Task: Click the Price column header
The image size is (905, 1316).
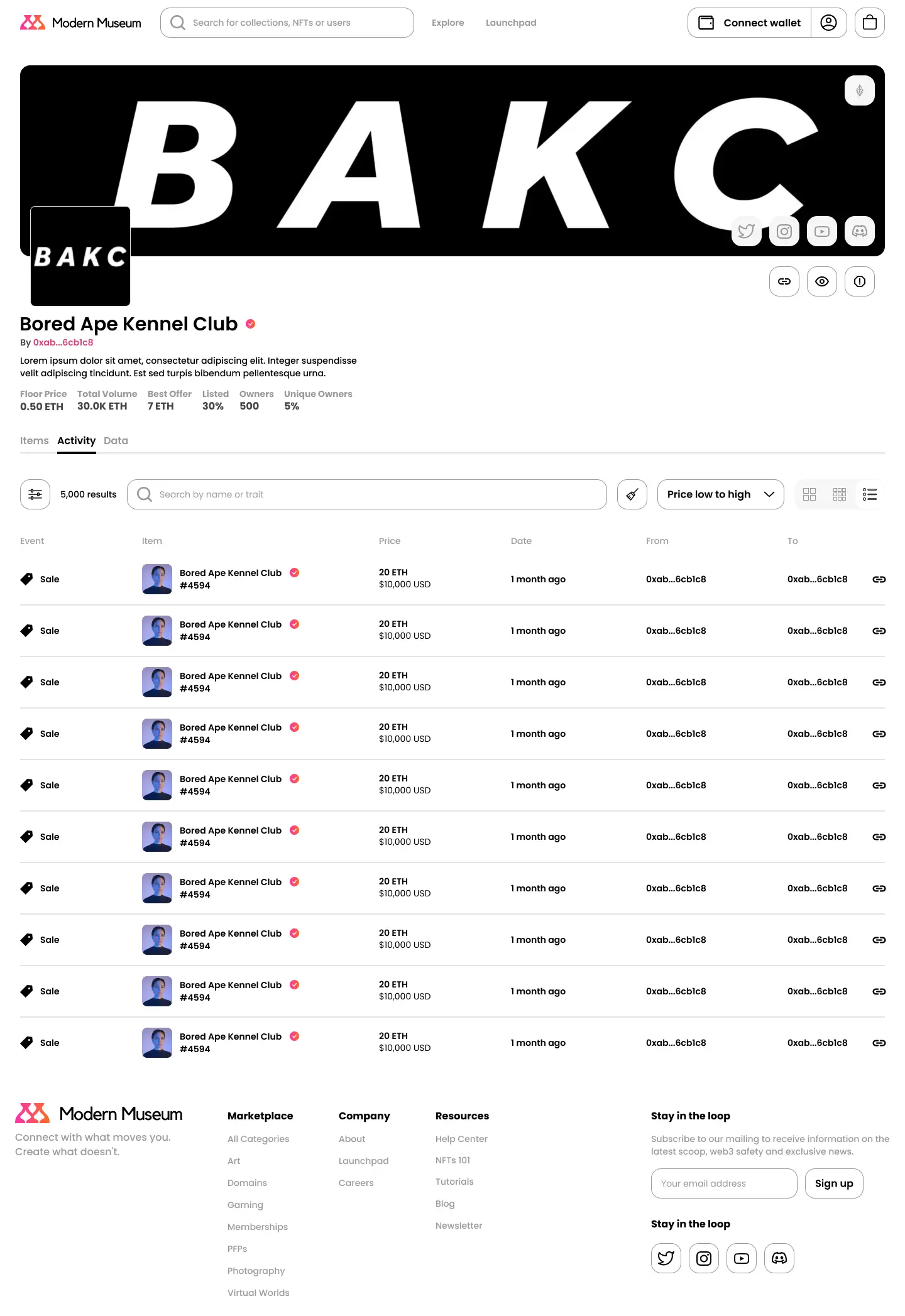Action: pyautogui.click(x=390, y=541)
